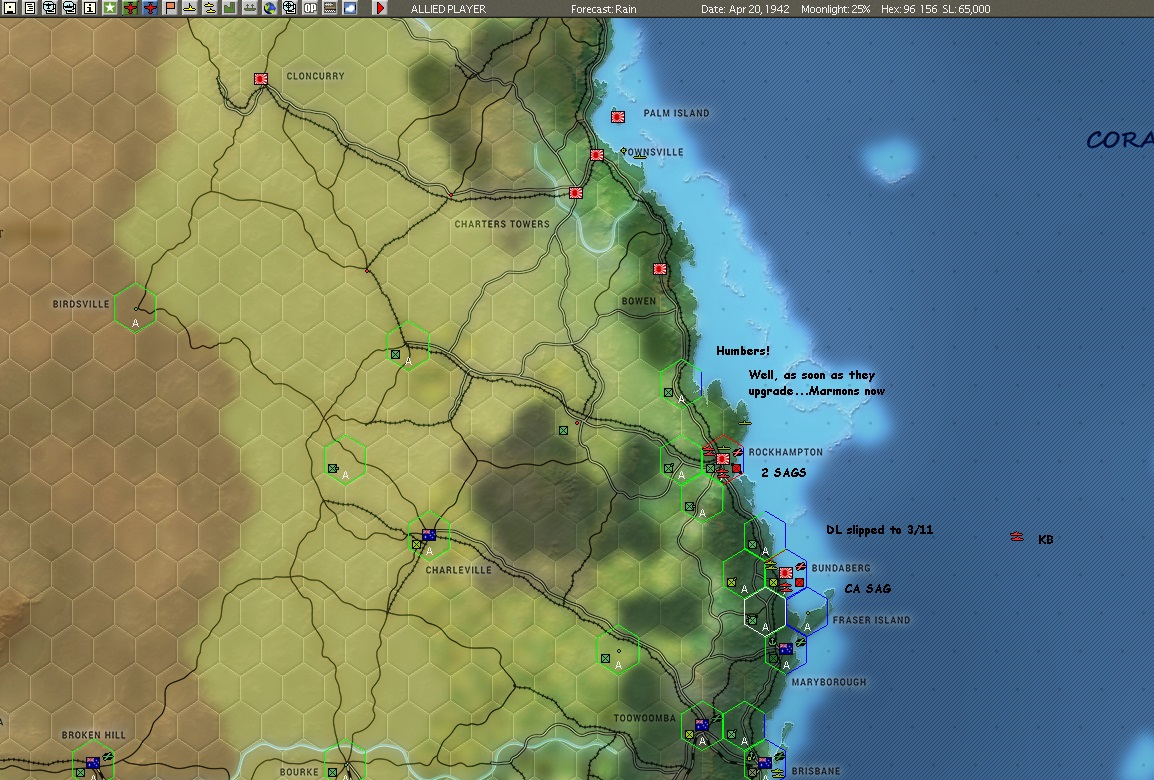This screenshot has height=780, width=1154.
Task: Click the double yellow ships toolbar icon
Action: pos(210,8)
